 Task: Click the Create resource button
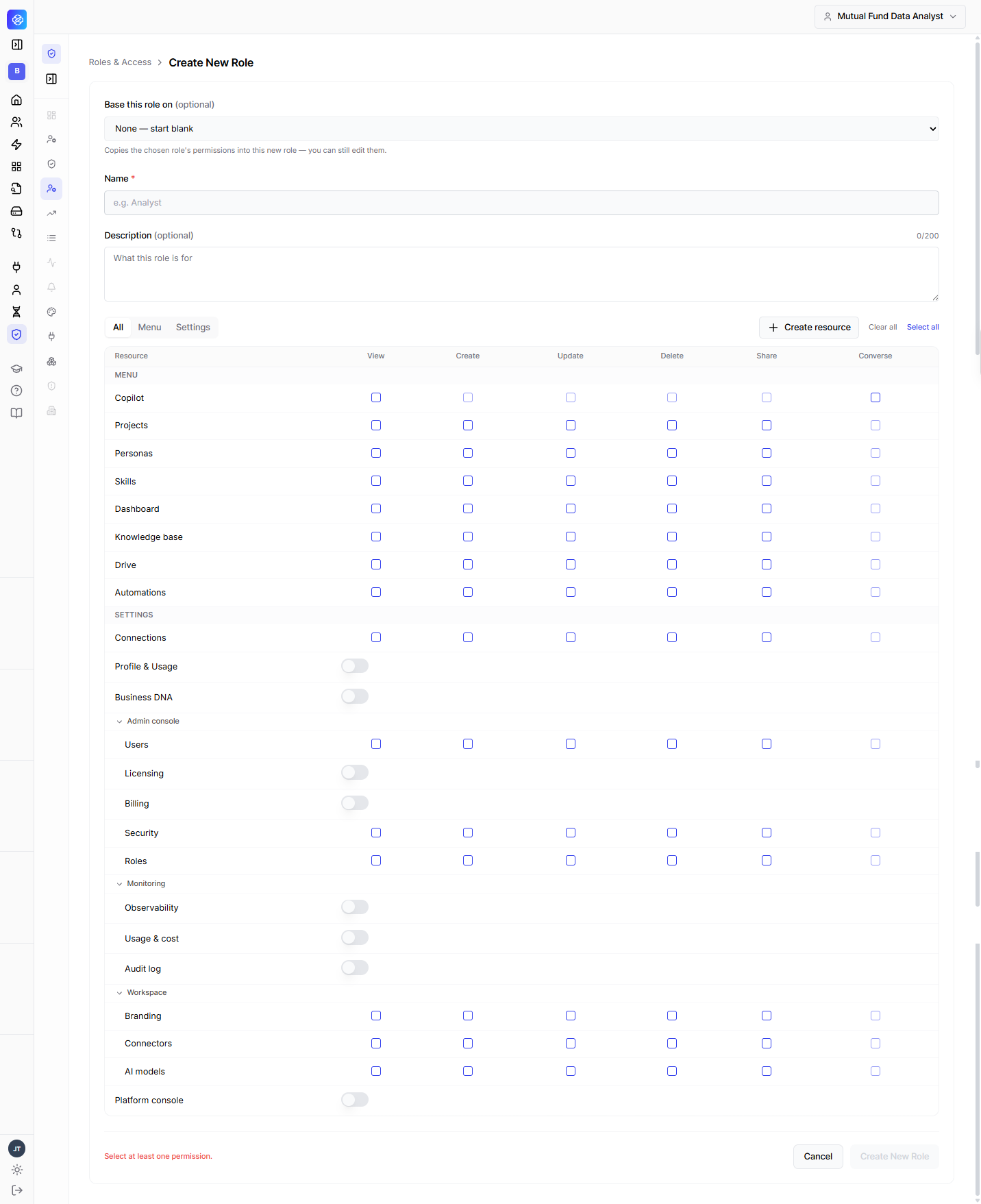(x=809, y=328)
